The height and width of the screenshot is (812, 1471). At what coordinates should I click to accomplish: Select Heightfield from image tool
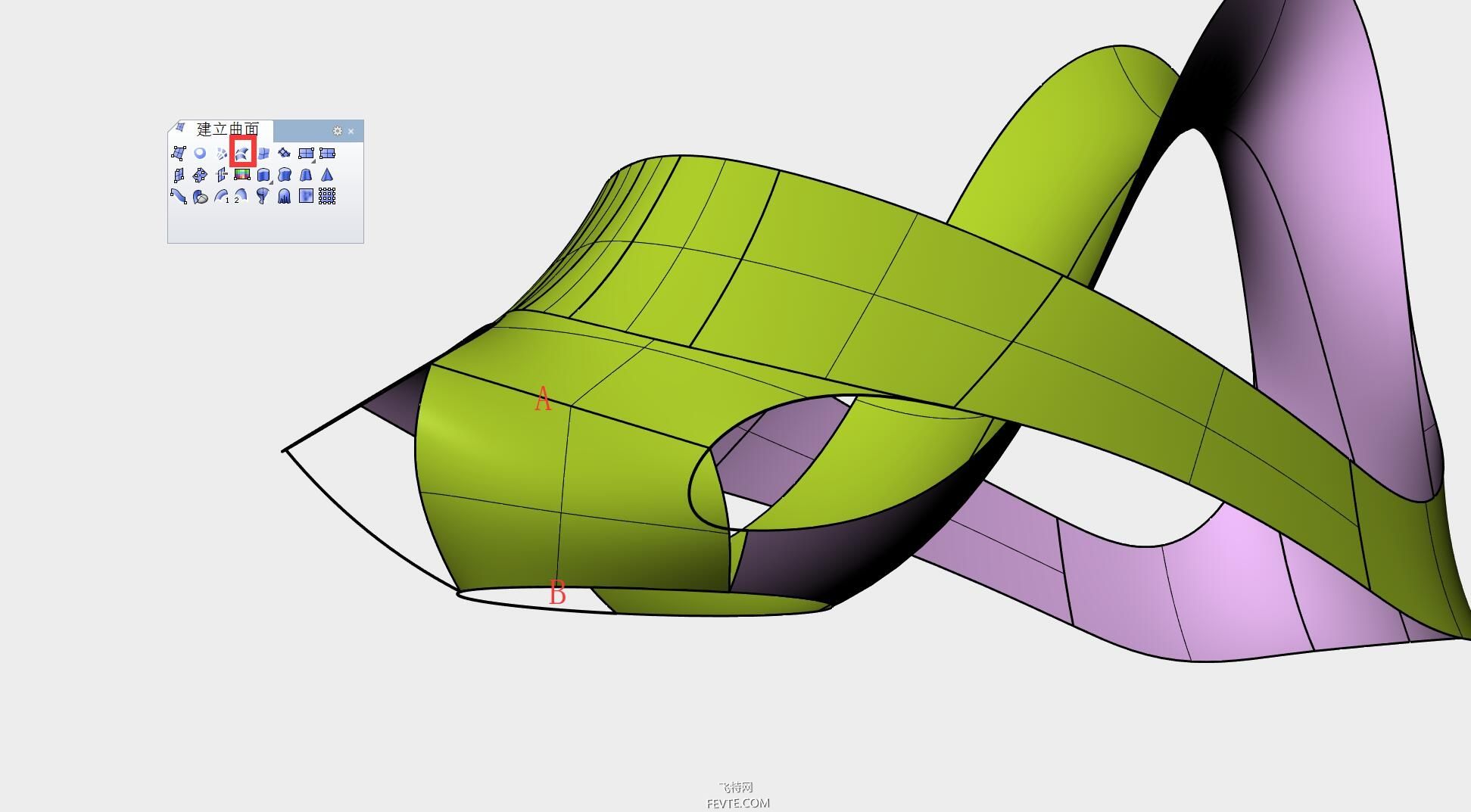pyautogui.click(x=306, y=196)
